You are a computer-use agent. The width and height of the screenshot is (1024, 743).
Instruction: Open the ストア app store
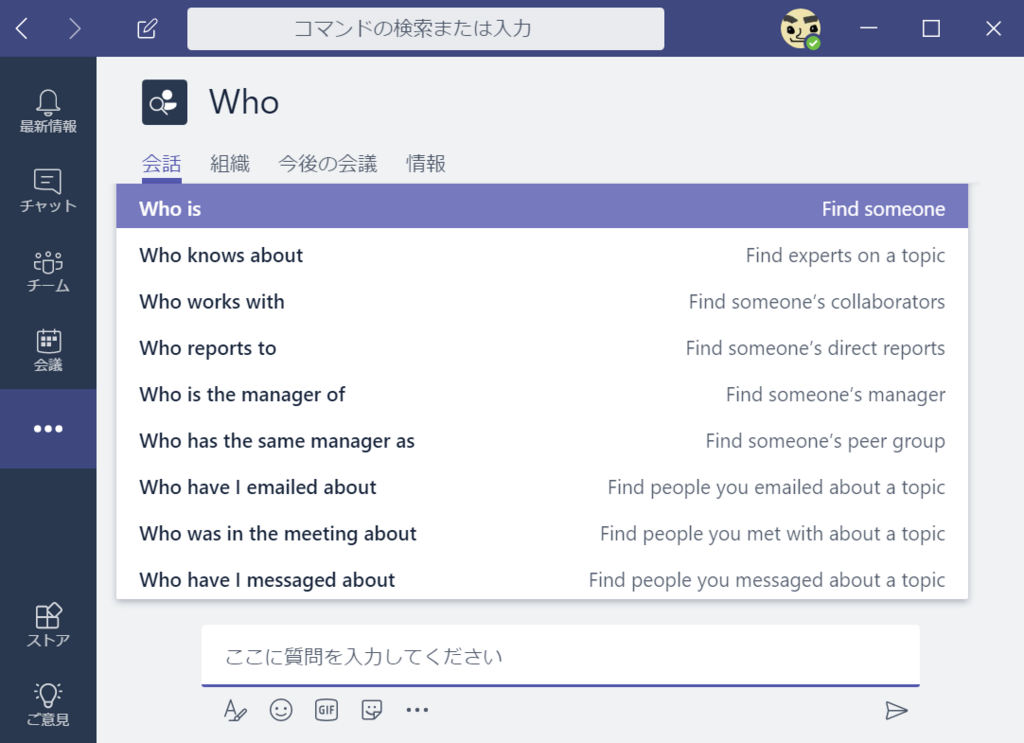point(48,625)
